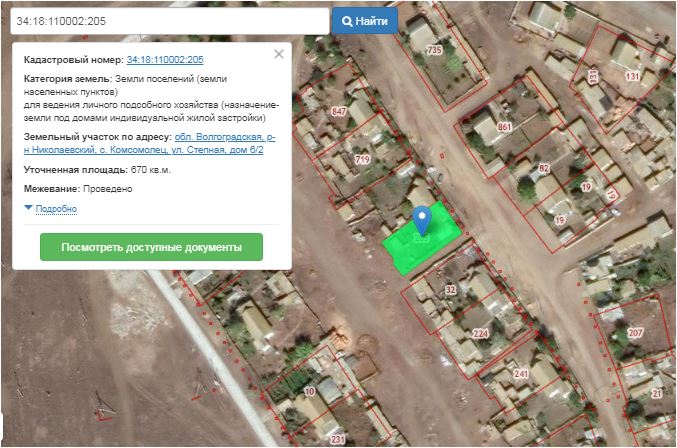Click the cadastral number search field
This screenshot has width=677, height=448.
tap(168, 21)
